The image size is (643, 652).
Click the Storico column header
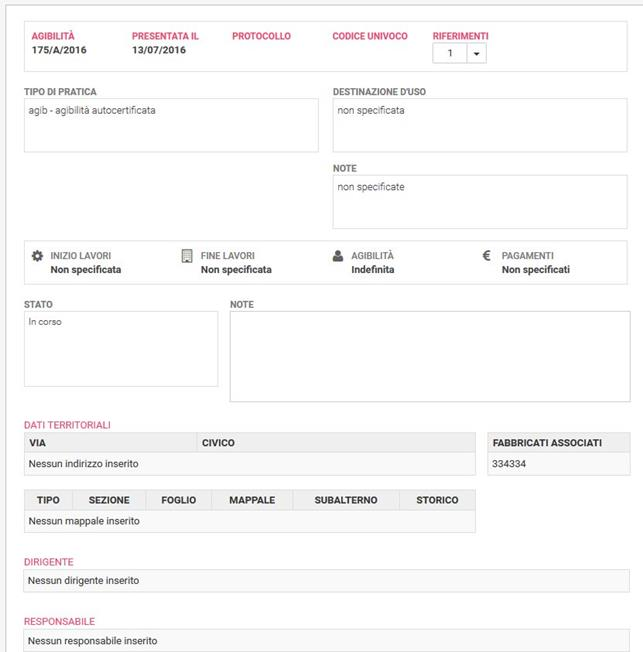click(x=437, y=500)
